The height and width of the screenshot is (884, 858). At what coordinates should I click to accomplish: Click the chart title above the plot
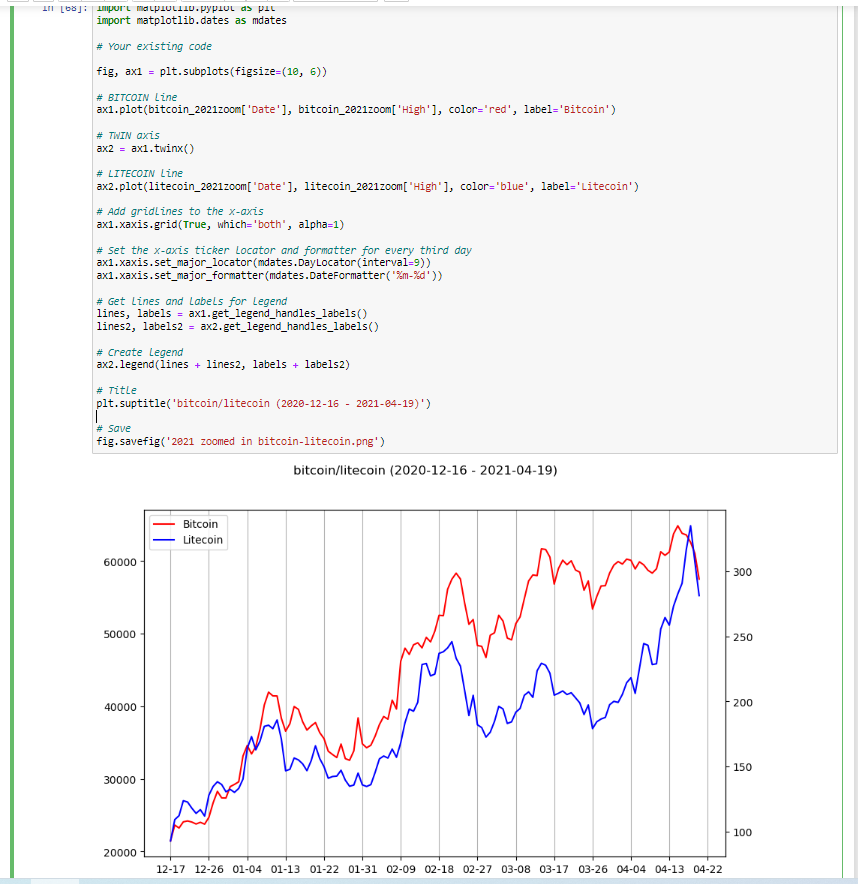coord(424,470)
